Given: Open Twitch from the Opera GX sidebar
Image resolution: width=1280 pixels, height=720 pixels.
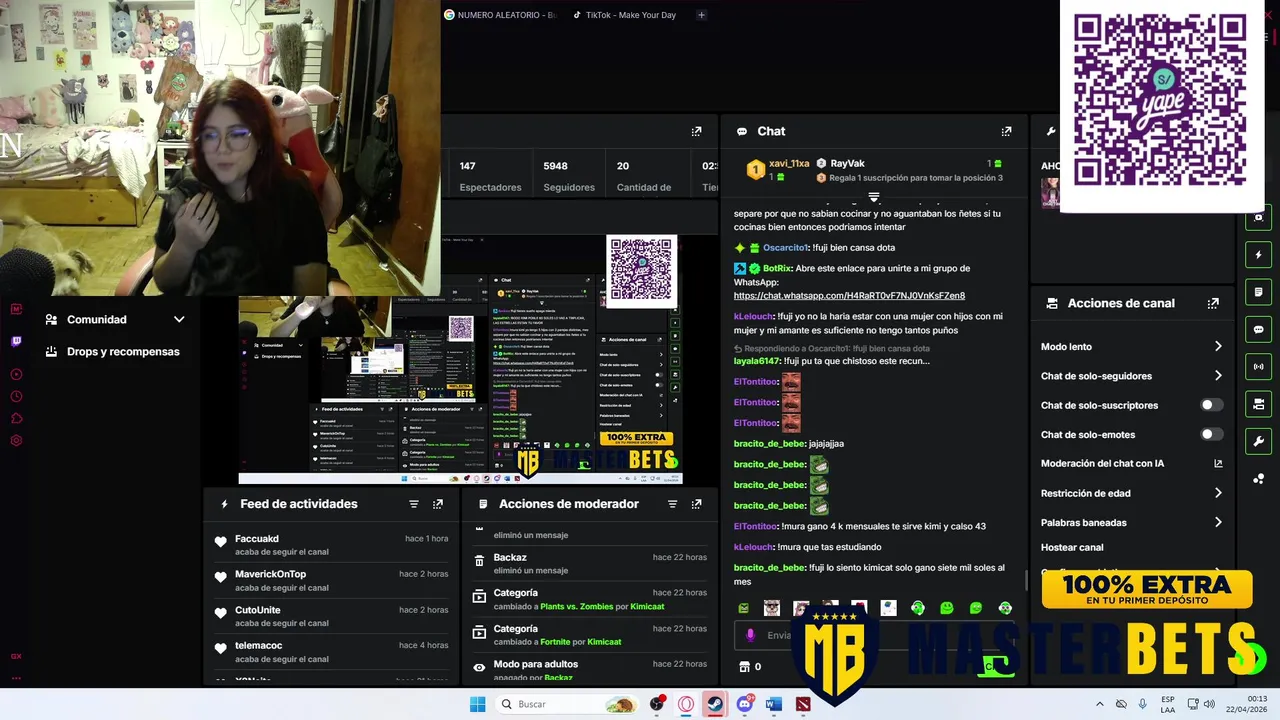Looking at the screenshot, I should pos(16,341).
